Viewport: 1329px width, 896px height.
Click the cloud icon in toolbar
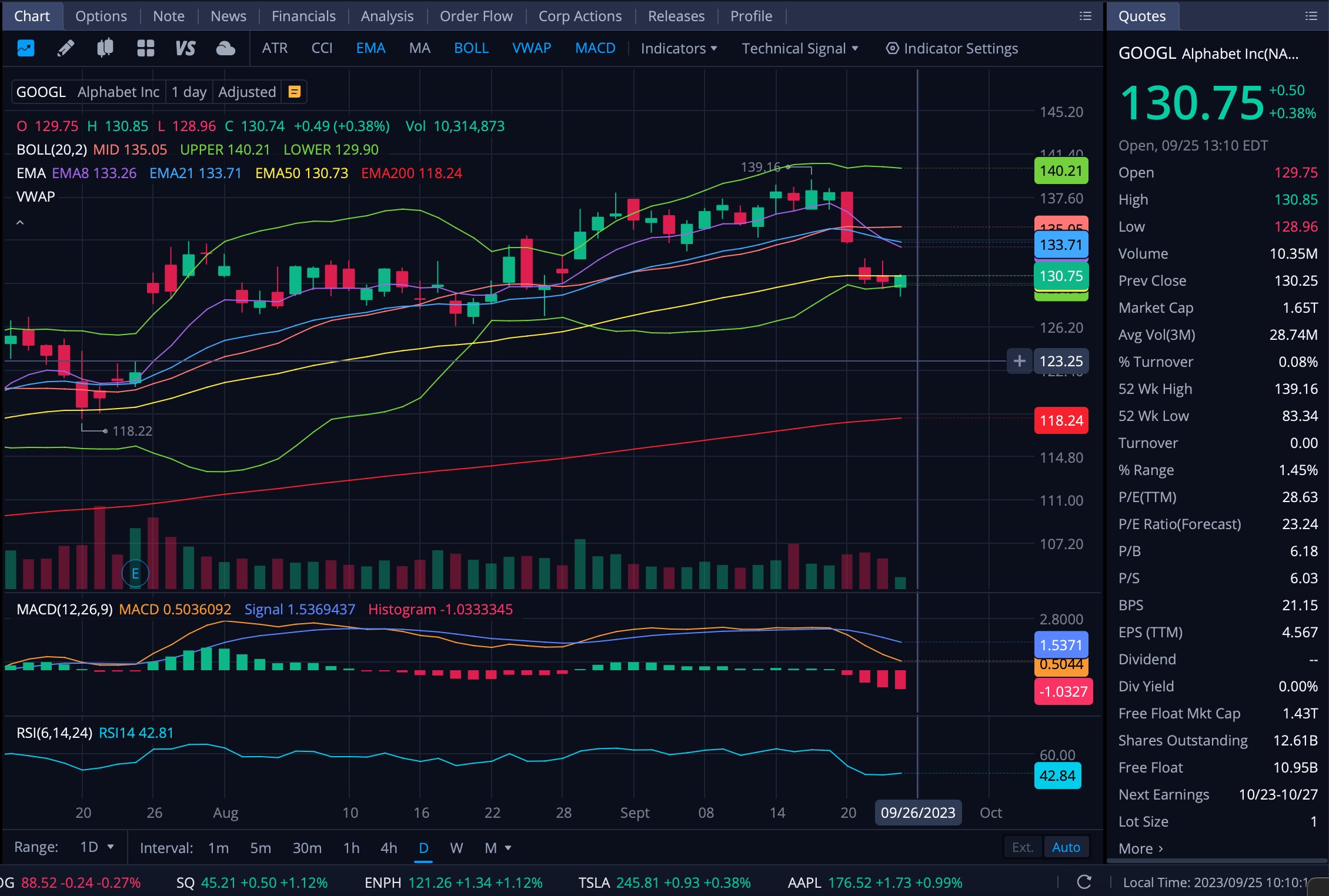click(x=225, y=48)
